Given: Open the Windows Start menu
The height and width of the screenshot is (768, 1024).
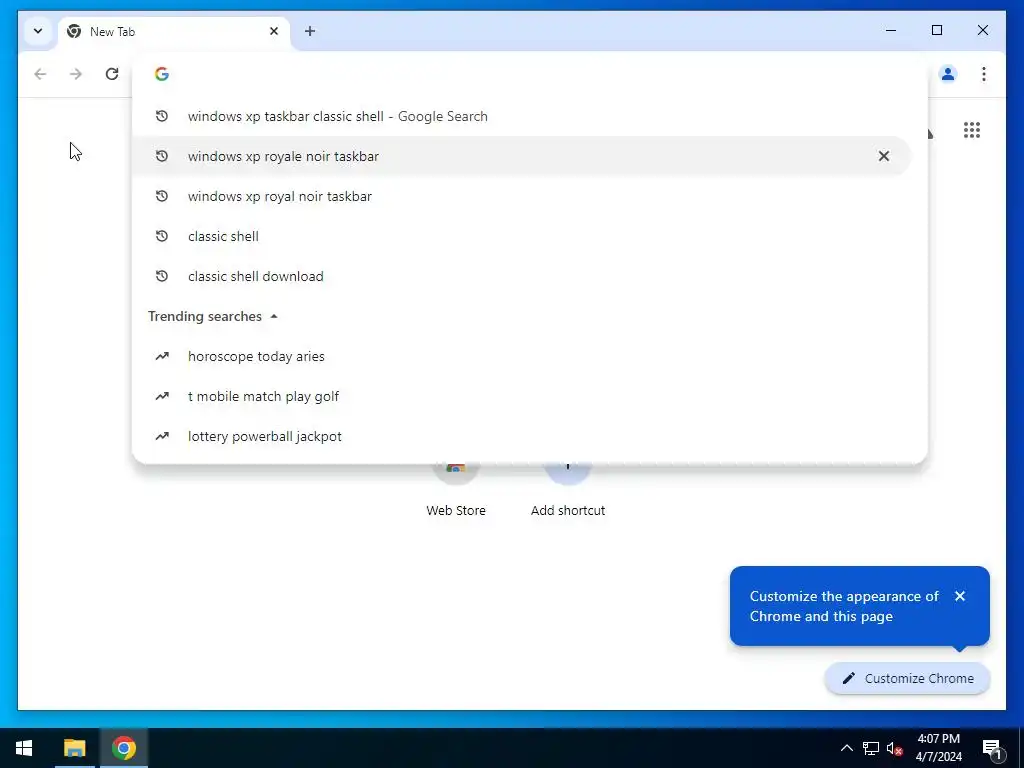Looking at the screenshot, I should [24, 748].
